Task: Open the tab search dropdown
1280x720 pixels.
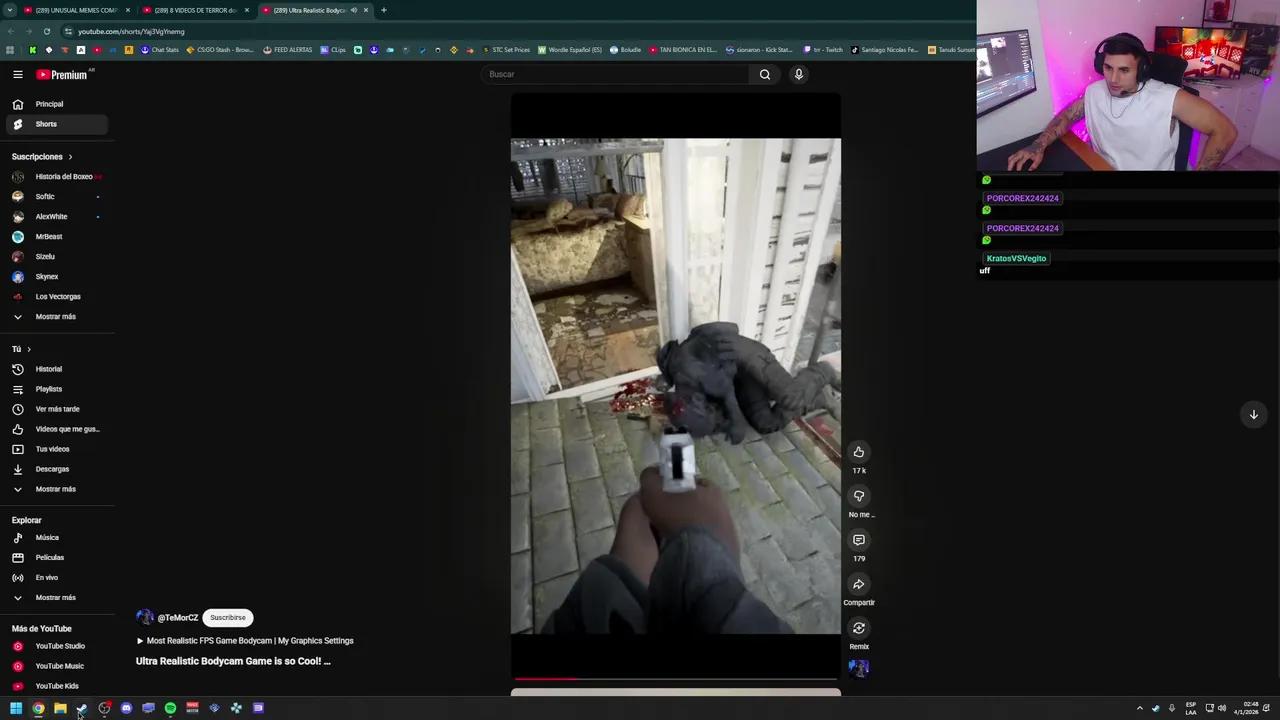Action: click(9, 10)
